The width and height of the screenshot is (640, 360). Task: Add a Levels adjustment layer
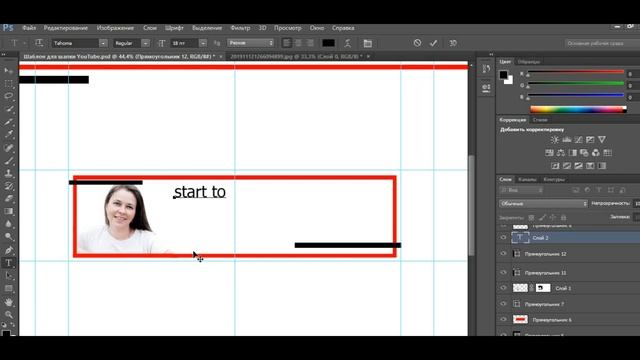[567, 140]
